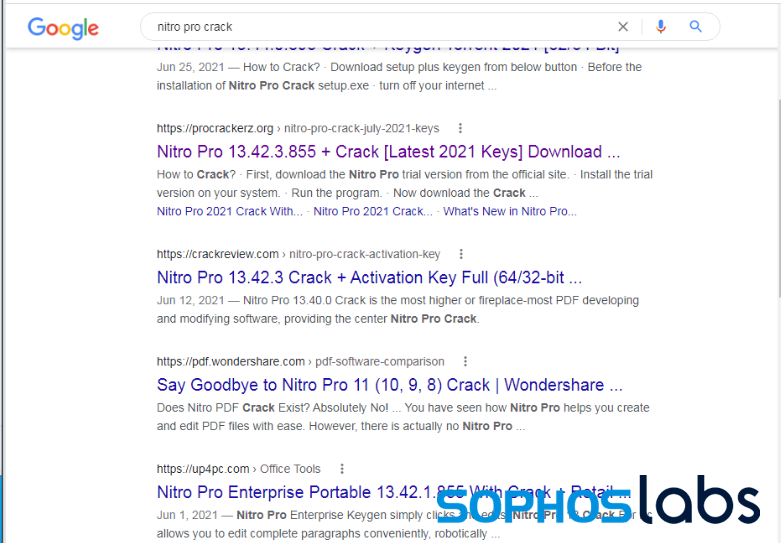Start voice search with microphone icon
Viewport: 781px width, 543px height.
tap(660, 26)
